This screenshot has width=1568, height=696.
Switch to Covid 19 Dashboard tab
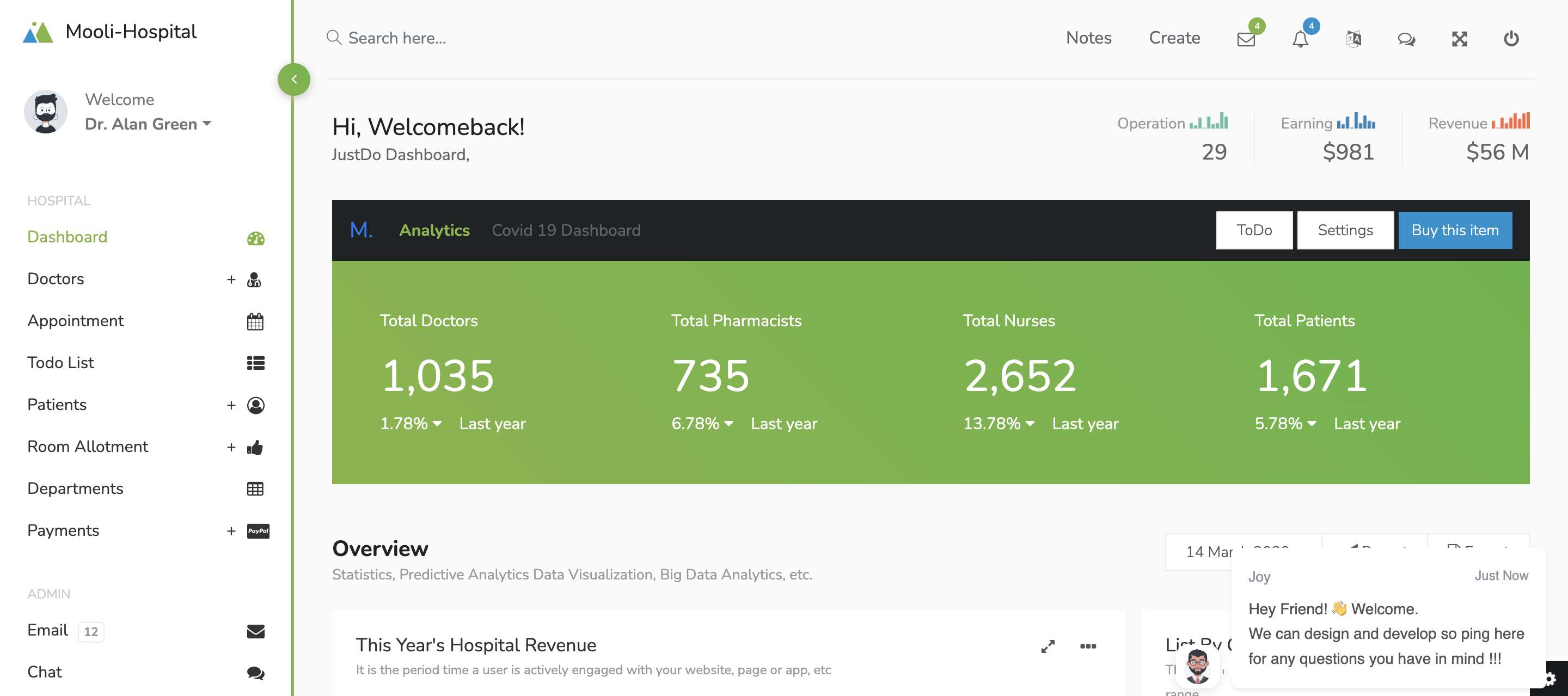point(566,230)
